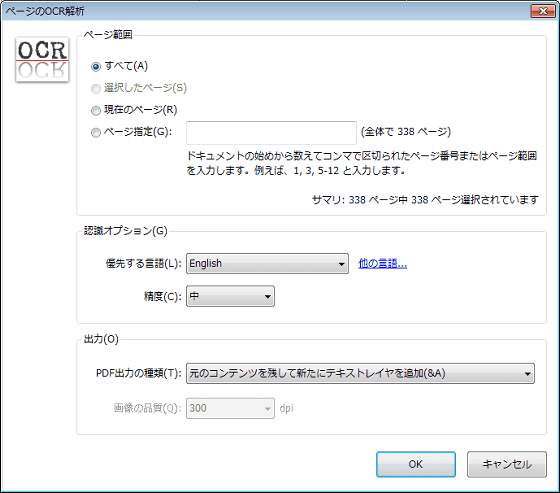
Task: Click the サマリ: 338 ページ中 summary text
Action: click(x=425, y=200)
